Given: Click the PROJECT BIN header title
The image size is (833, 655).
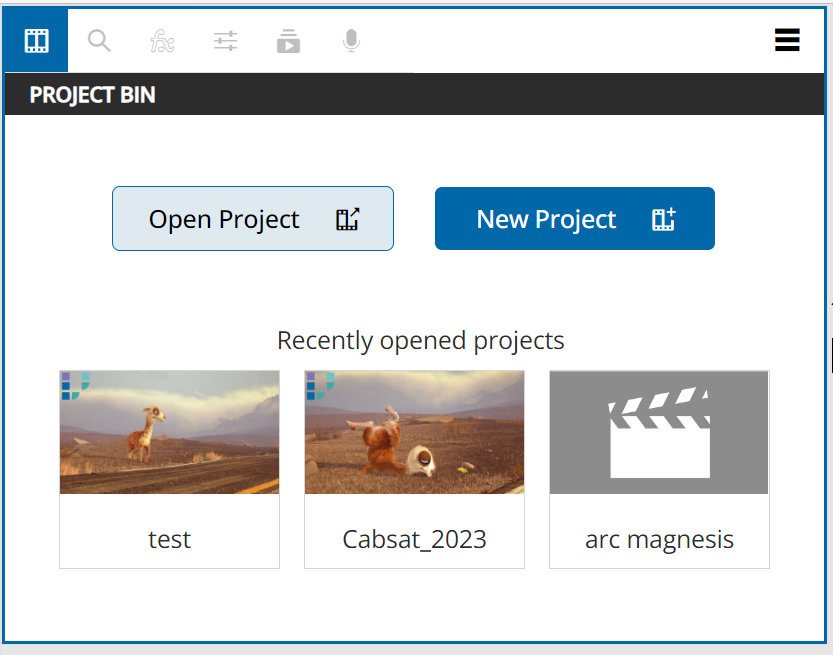Looking at the screenshot, I should (x=92, y=95).
